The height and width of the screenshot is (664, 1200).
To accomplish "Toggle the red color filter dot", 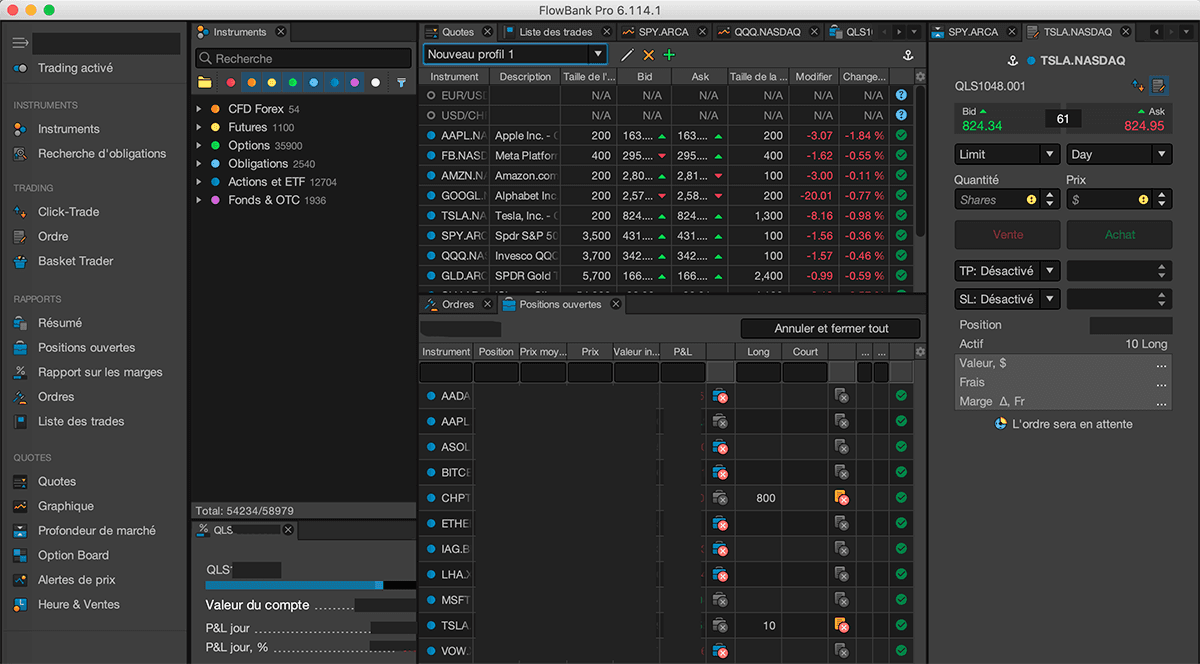I will point(231,83).
